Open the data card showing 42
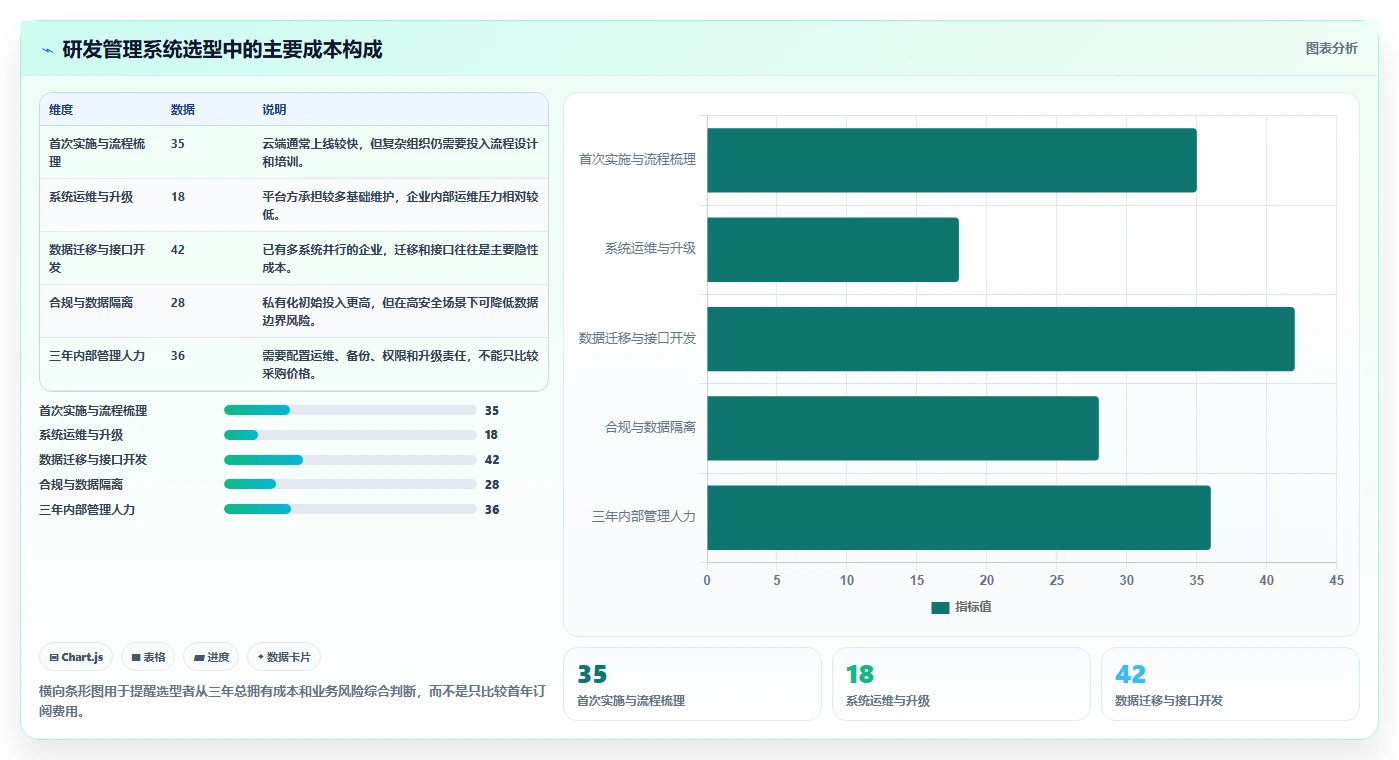 [x=1230, y=684]
